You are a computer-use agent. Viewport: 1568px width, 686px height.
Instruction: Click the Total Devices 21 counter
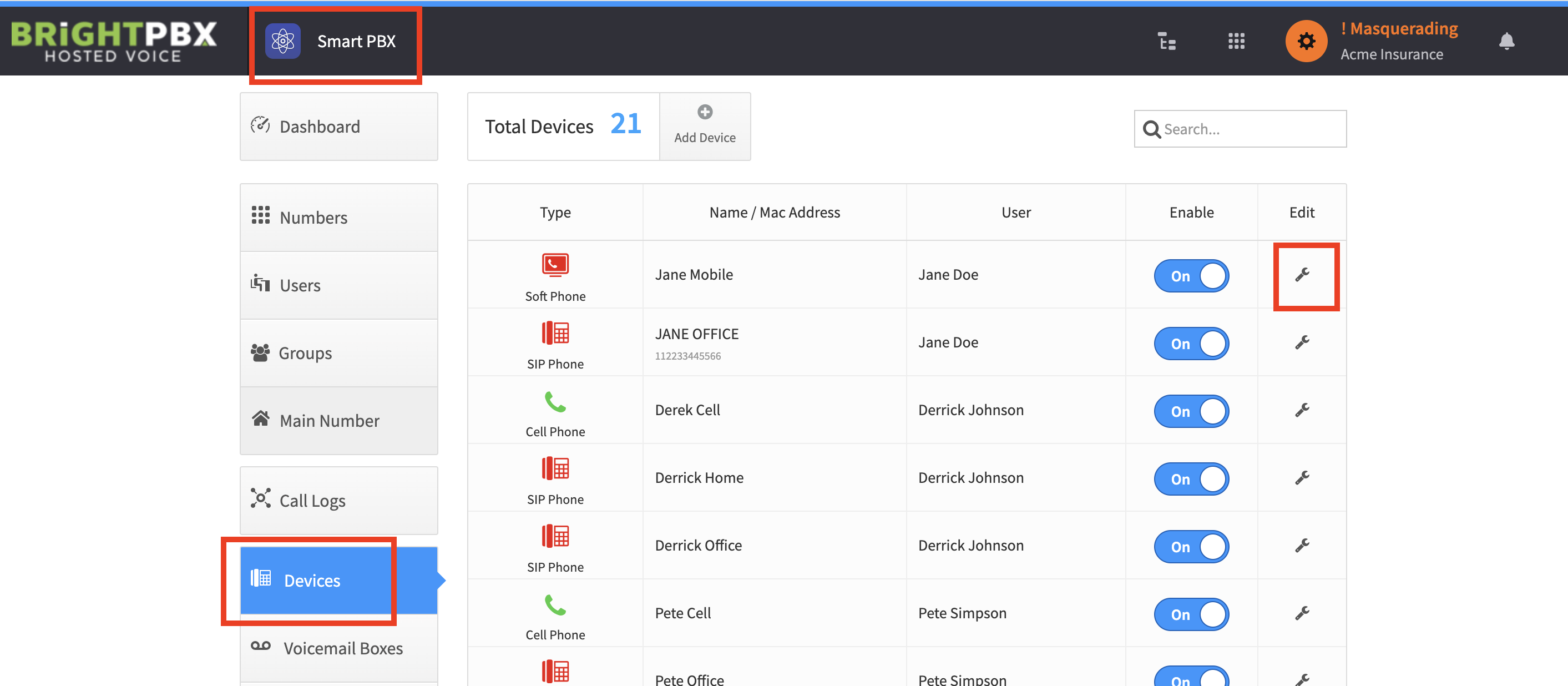click(563, 127)
